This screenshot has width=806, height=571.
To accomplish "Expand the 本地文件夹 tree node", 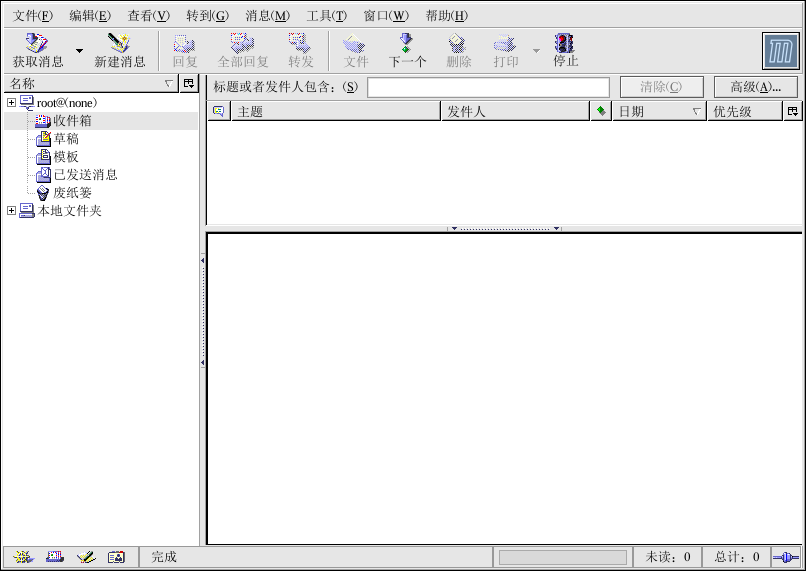I will 11,211.
